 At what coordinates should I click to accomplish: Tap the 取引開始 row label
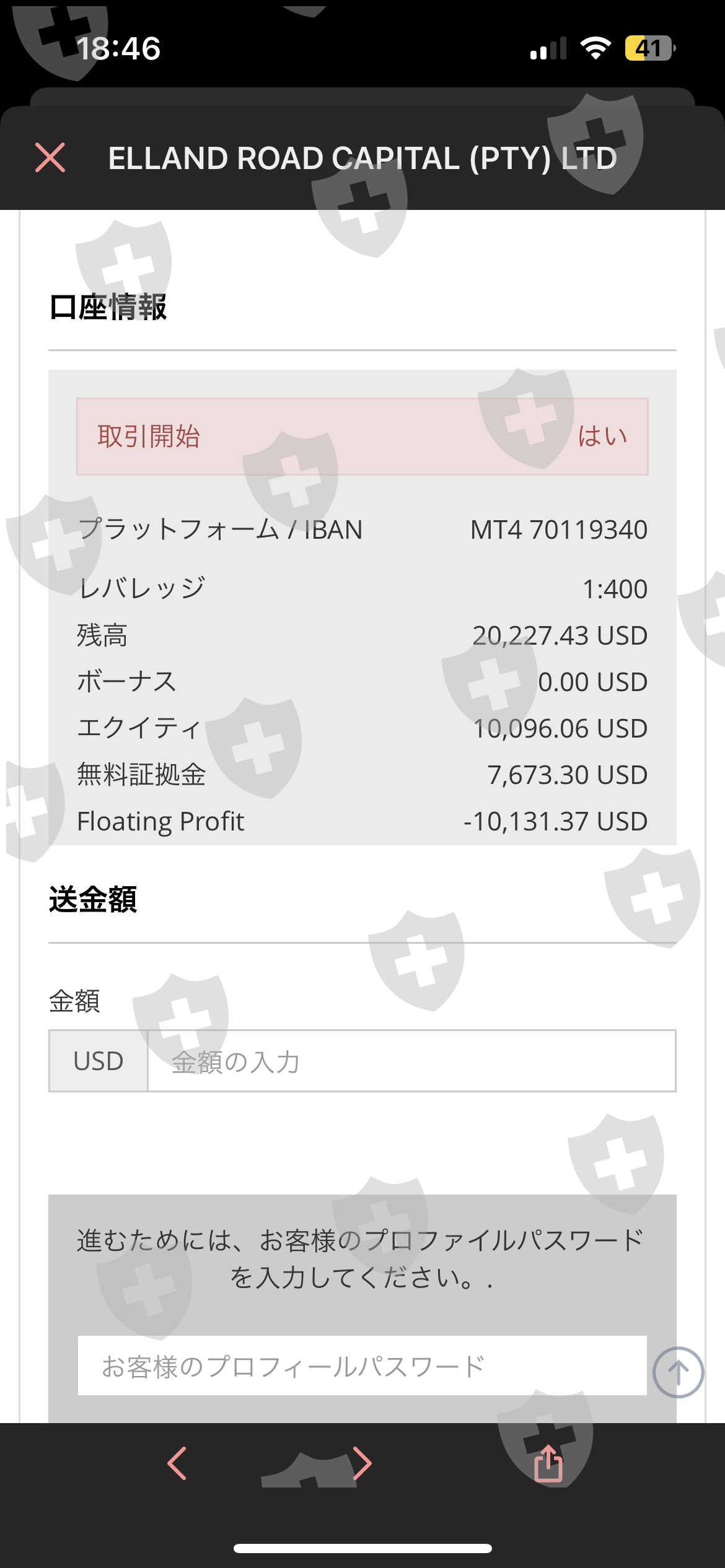pyautogui.click(x=149, y=437)
